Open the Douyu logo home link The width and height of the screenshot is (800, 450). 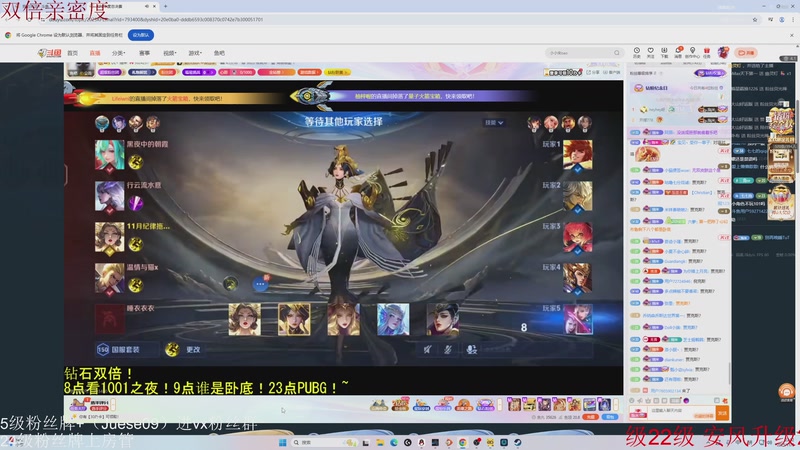pos(49,53)
